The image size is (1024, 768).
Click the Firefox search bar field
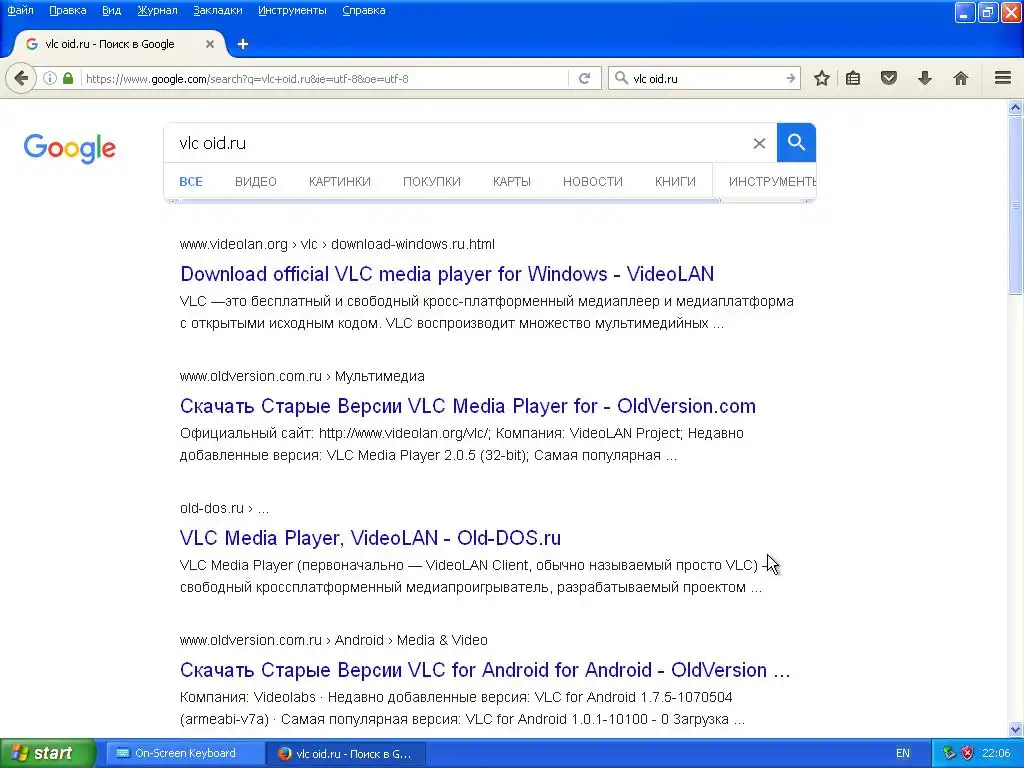pos(705,78)
